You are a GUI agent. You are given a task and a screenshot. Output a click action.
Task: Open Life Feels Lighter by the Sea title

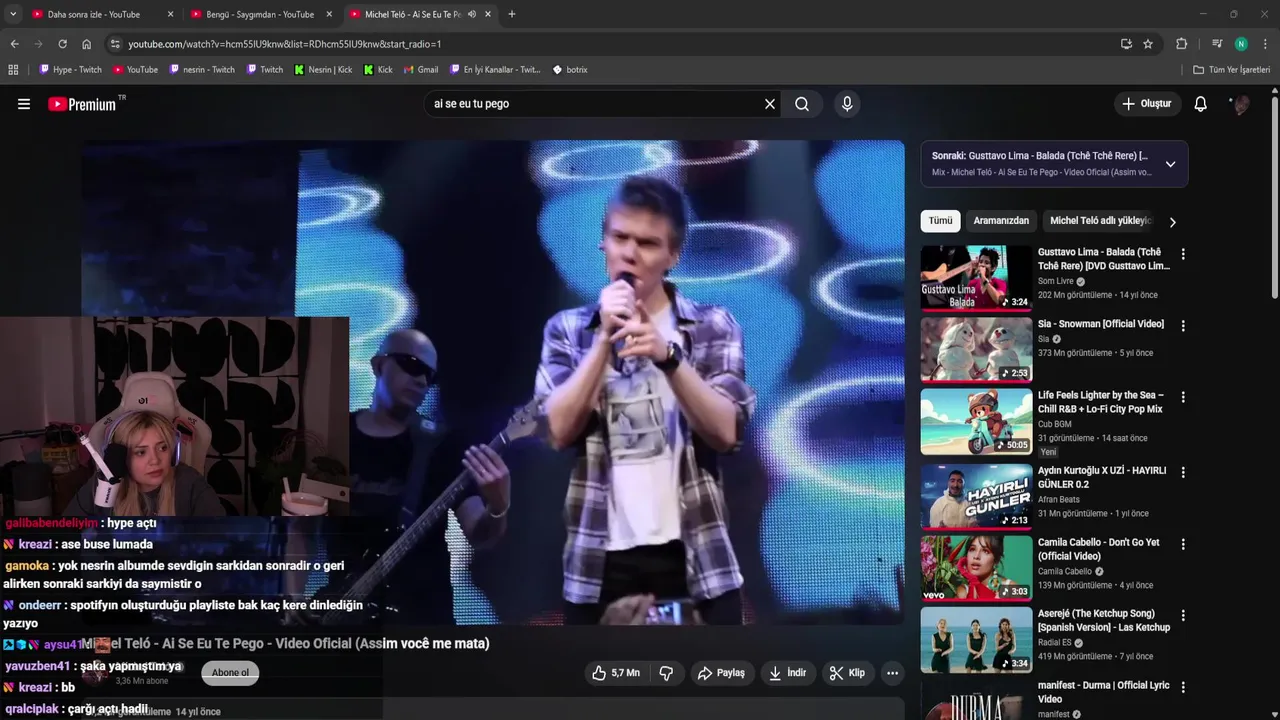pos(1101,402)
